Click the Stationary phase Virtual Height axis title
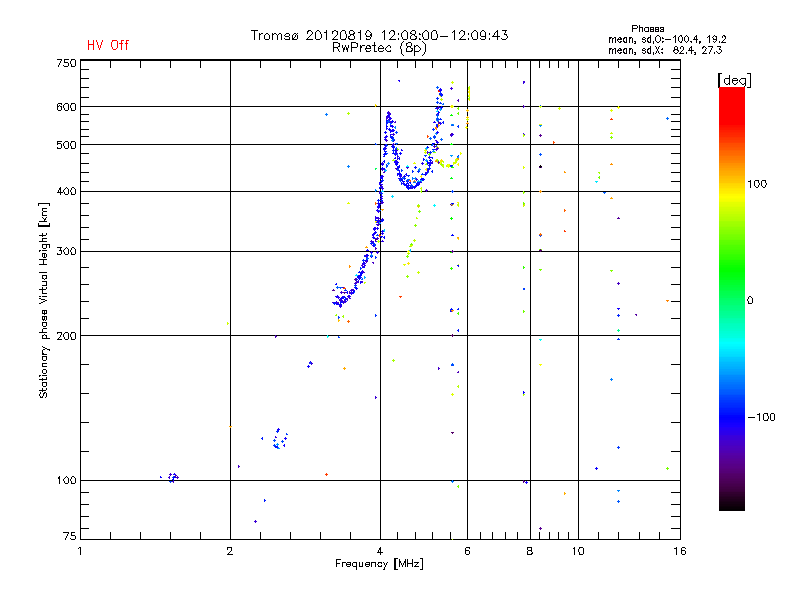 [x=44, y=301]
